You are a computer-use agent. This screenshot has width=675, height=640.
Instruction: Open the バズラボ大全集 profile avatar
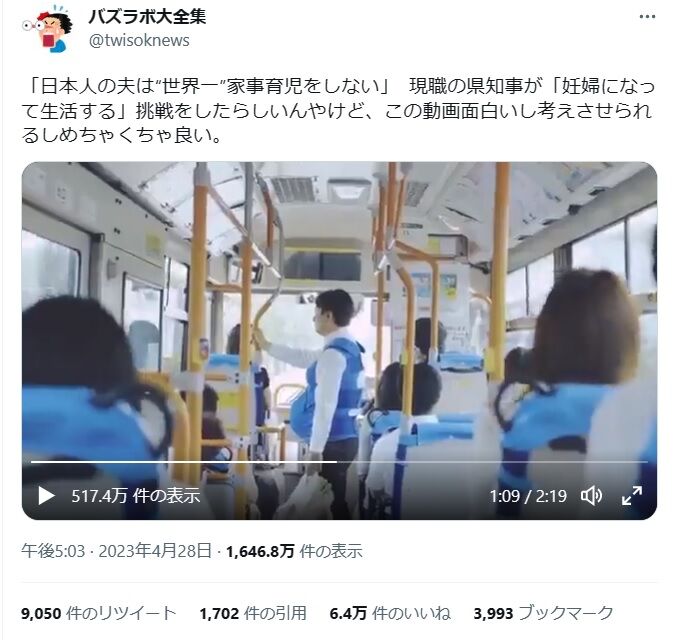click(x=48, y=29)
